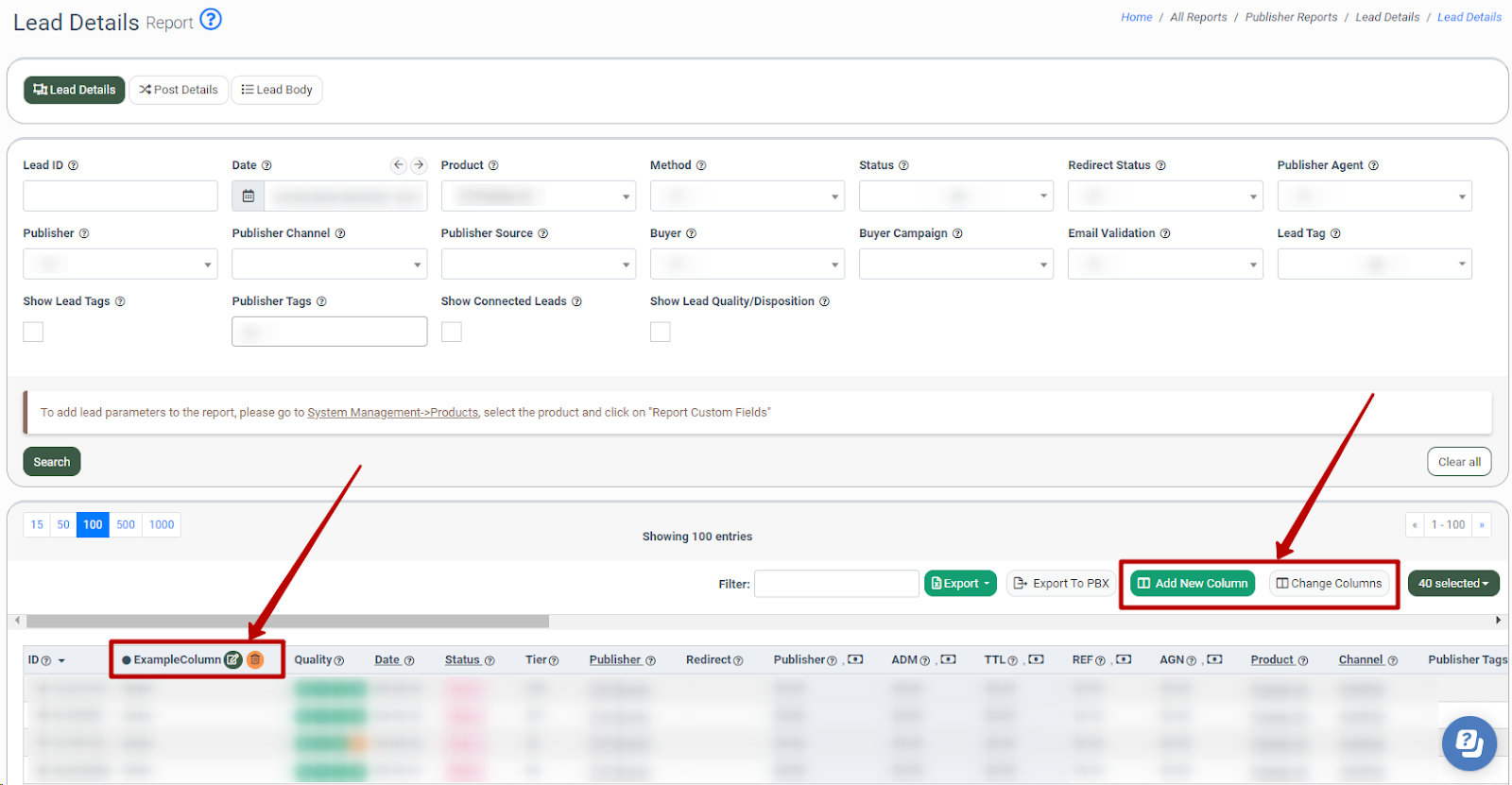Open the chat support bubble

point(1469,742)
